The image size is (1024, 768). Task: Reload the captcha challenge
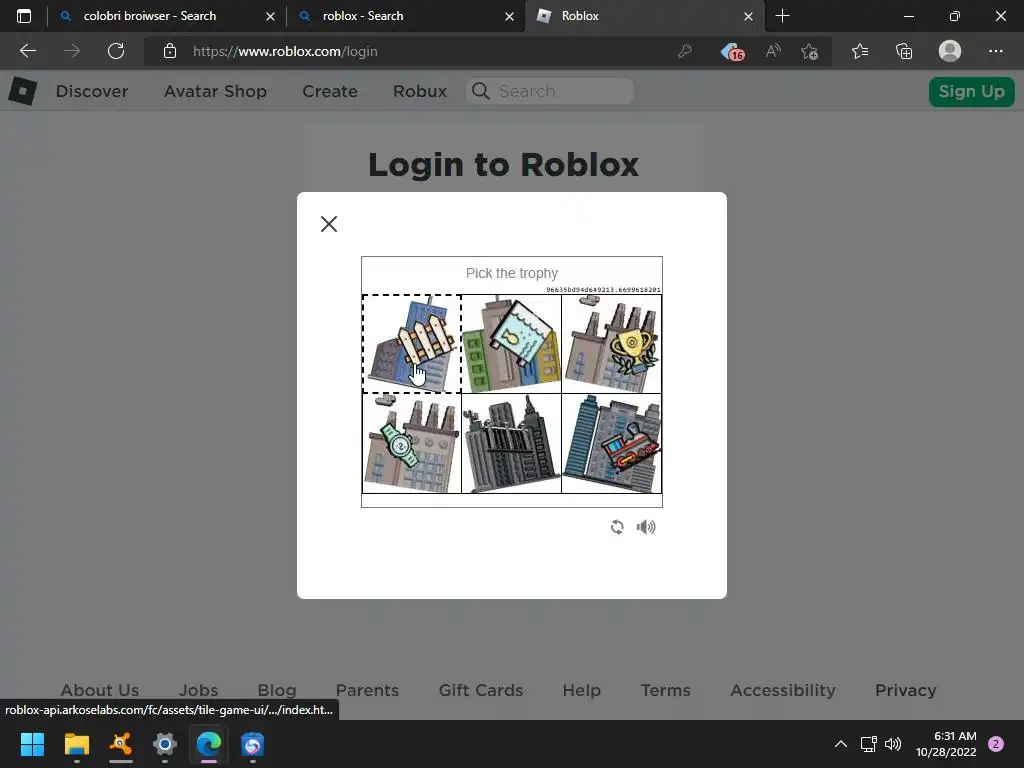[617, 527]
